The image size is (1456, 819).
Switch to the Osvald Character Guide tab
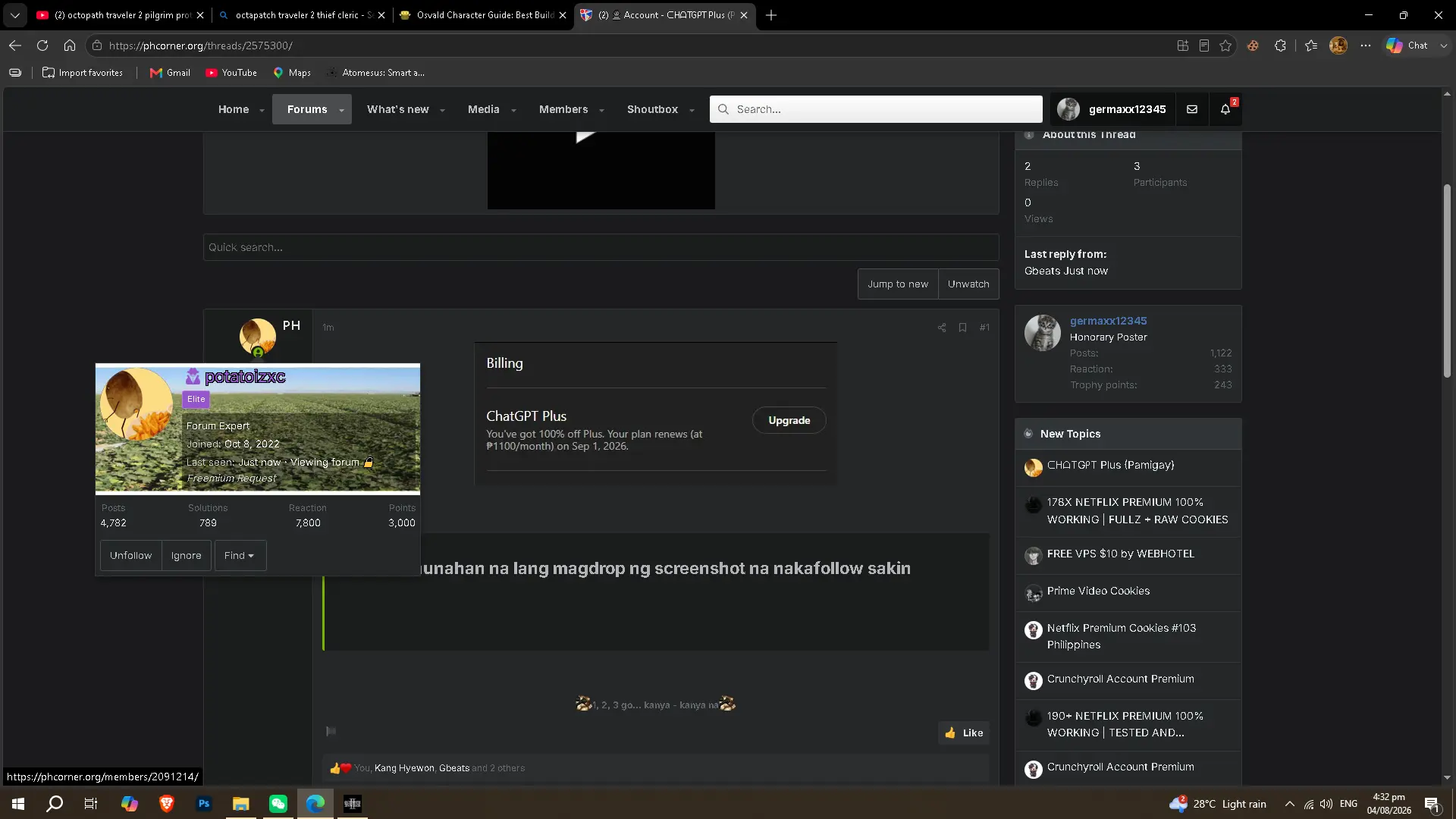point(483,15)
